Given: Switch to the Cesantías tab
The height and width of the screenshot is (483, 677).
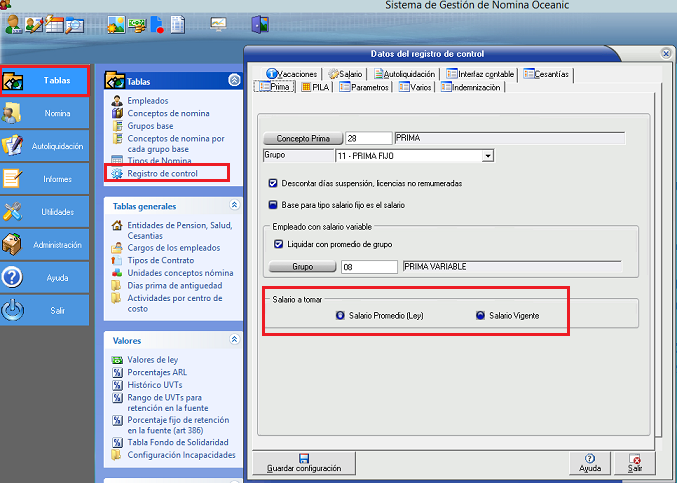Looking at the screenshot, I should point(545,74).
